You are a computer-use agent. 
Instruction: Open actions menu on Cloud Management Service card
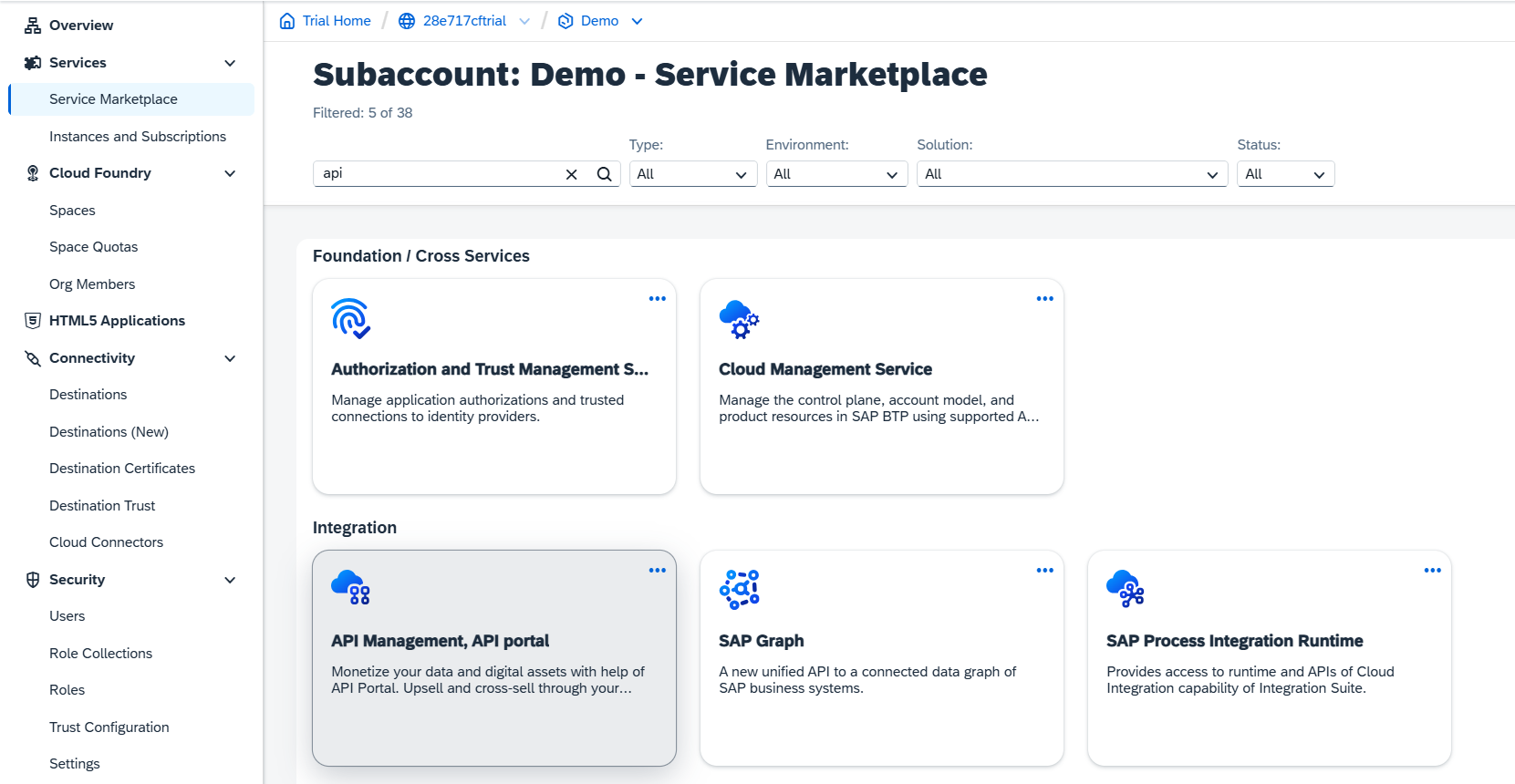(1045, 299)
